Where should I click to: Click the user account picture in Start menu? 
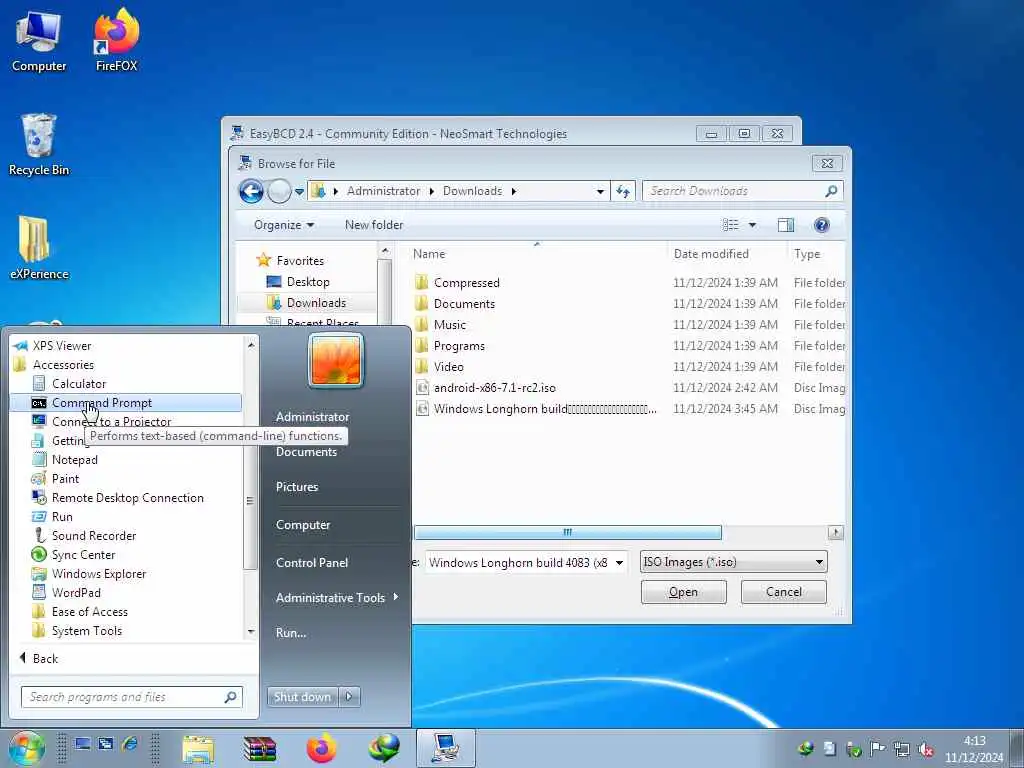pos(336,361)
